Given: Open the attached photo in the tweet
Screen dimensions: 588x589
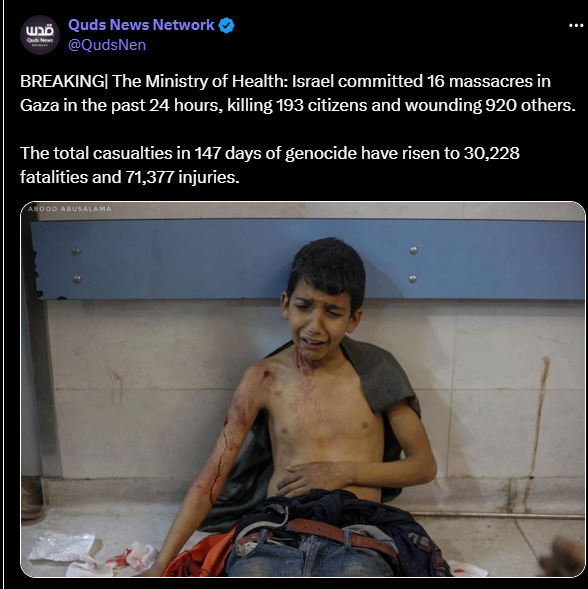Looking at the screenshot, I should pos(303,390).
